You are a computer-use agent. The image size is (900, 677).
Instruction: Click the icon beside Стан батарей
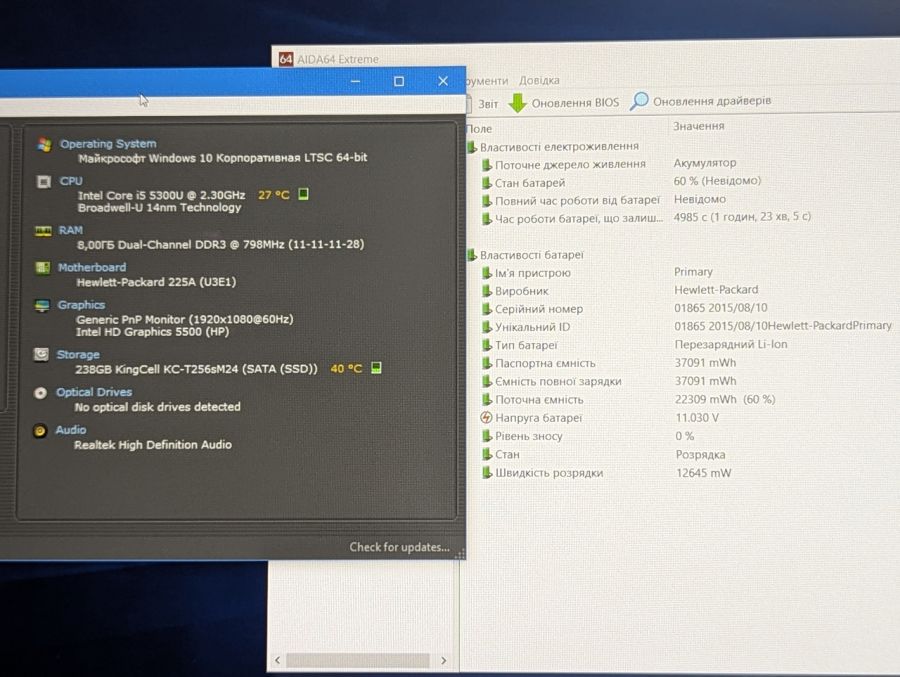pos(487,183)
